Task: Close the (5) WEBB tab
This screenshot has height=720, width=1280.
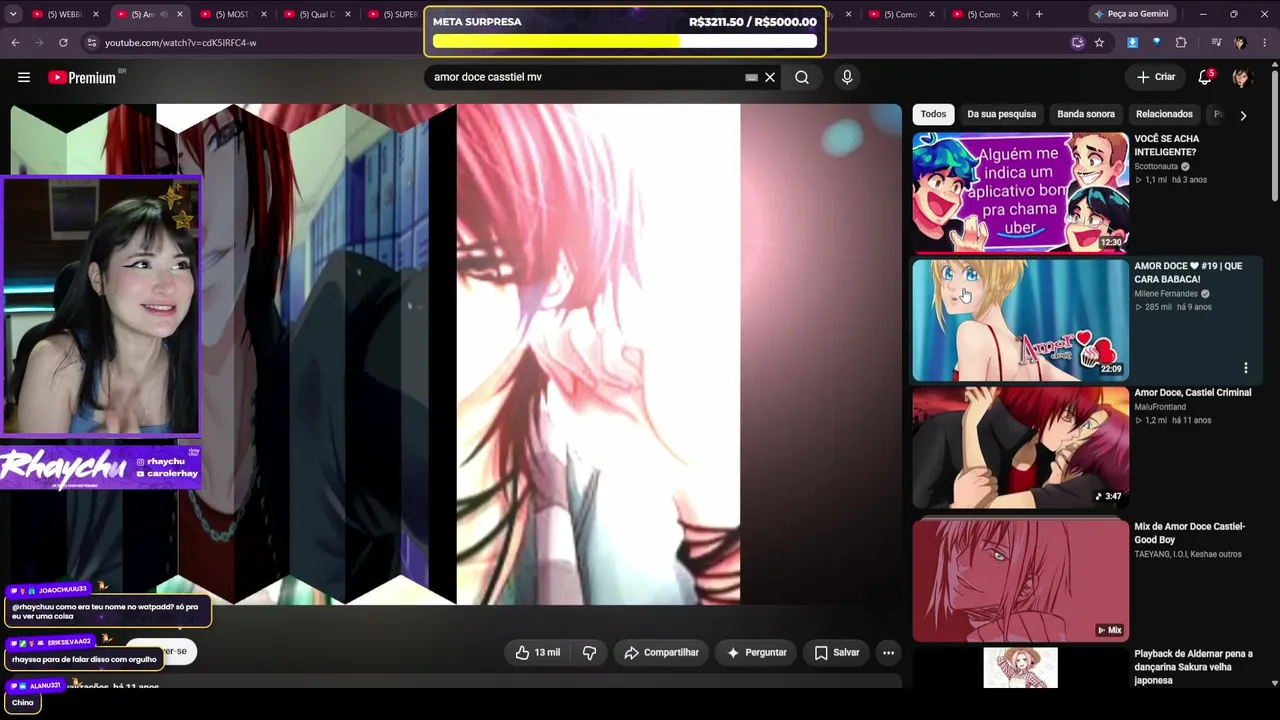Action: pos(96,14)
